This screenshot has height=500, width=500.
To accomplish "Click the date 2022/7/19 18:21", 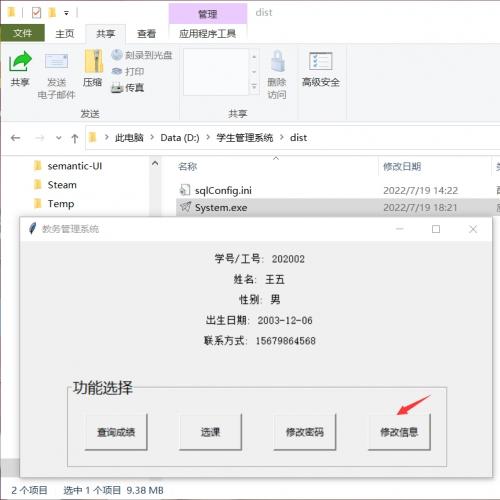I will click(420, 208).
